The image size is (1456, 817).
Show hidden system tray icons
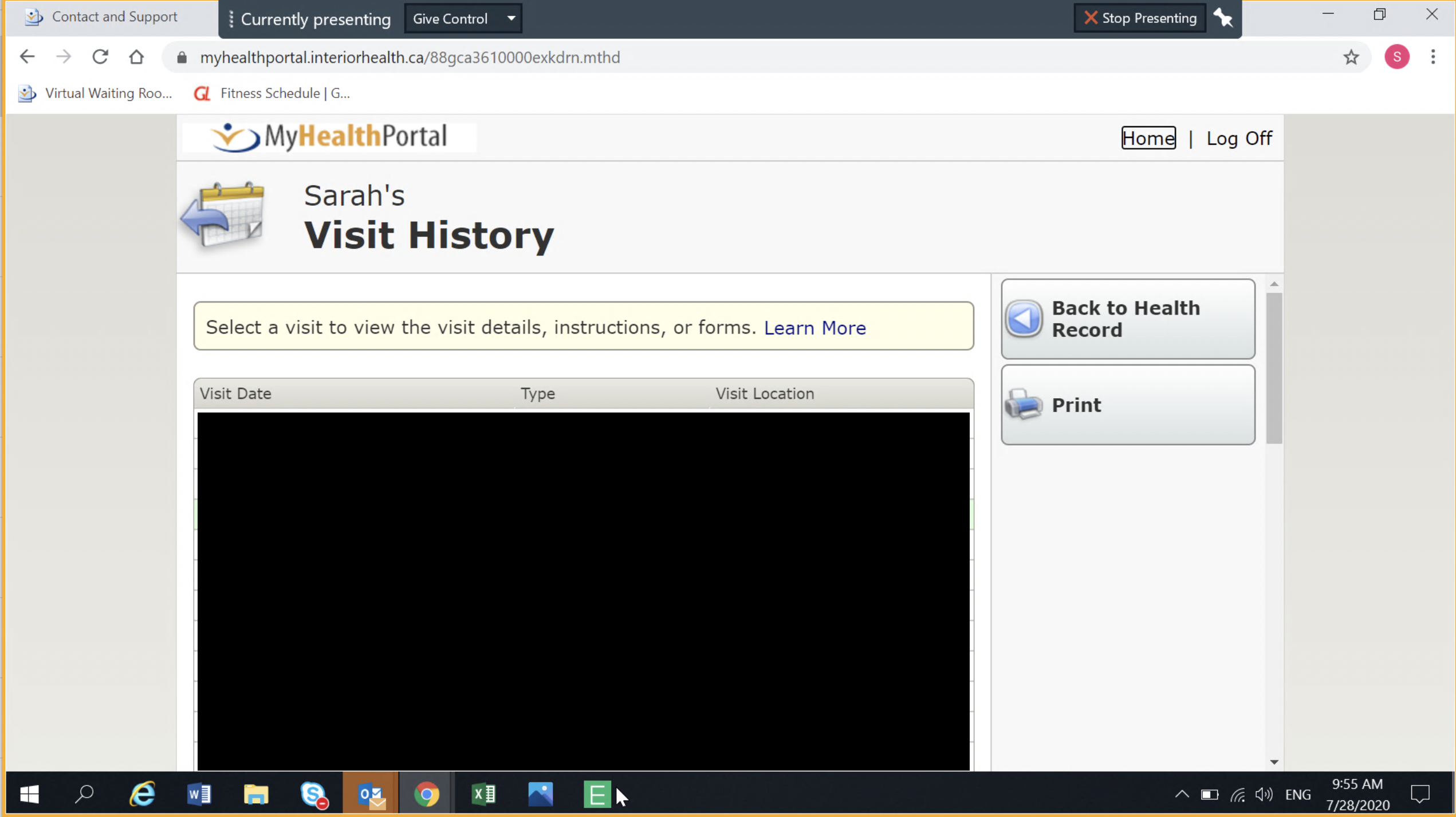click(1181, 794)
